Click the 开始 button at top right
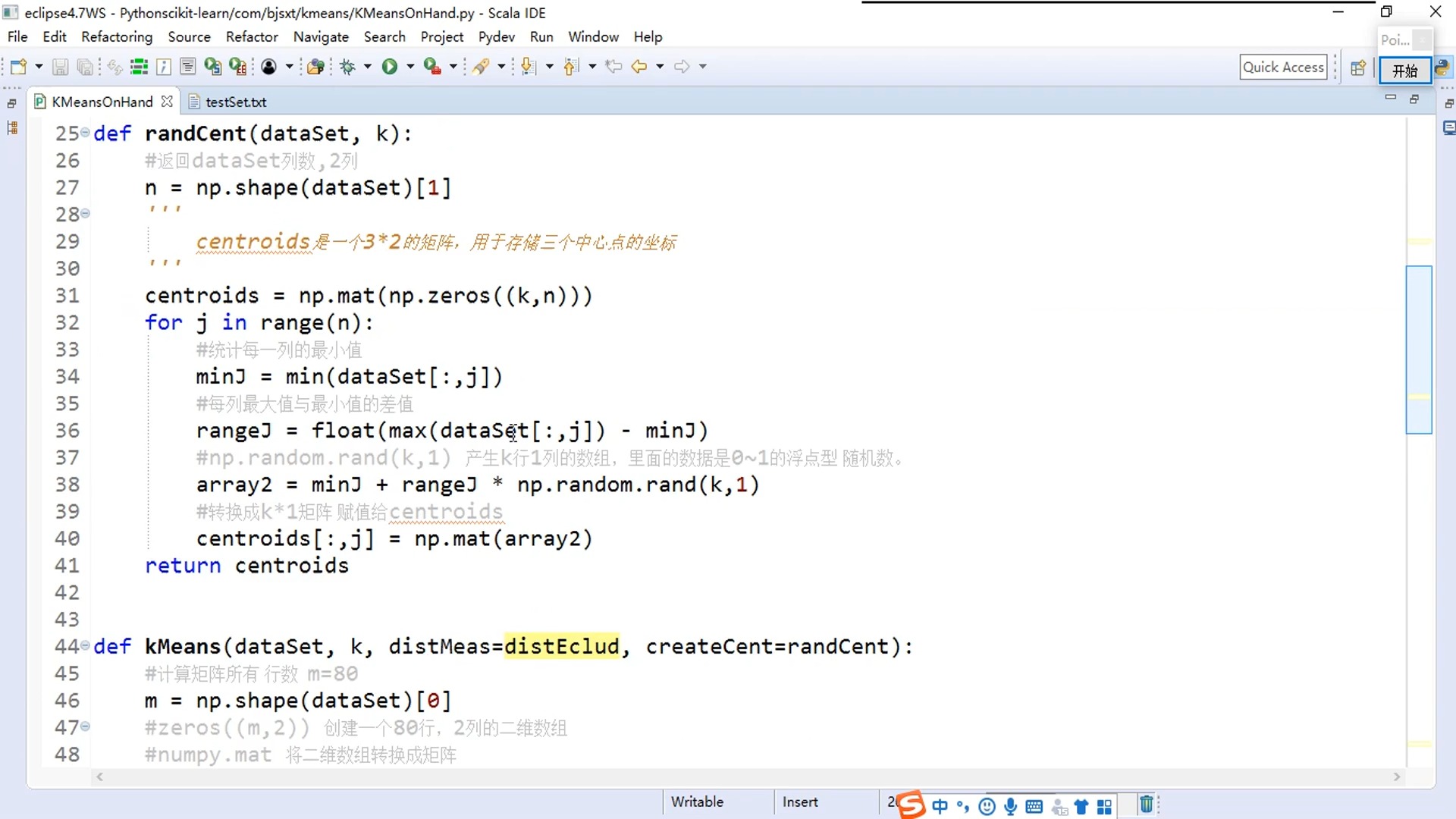The height and width of the screenshot is (819, 1456). tap(1404, 71)
